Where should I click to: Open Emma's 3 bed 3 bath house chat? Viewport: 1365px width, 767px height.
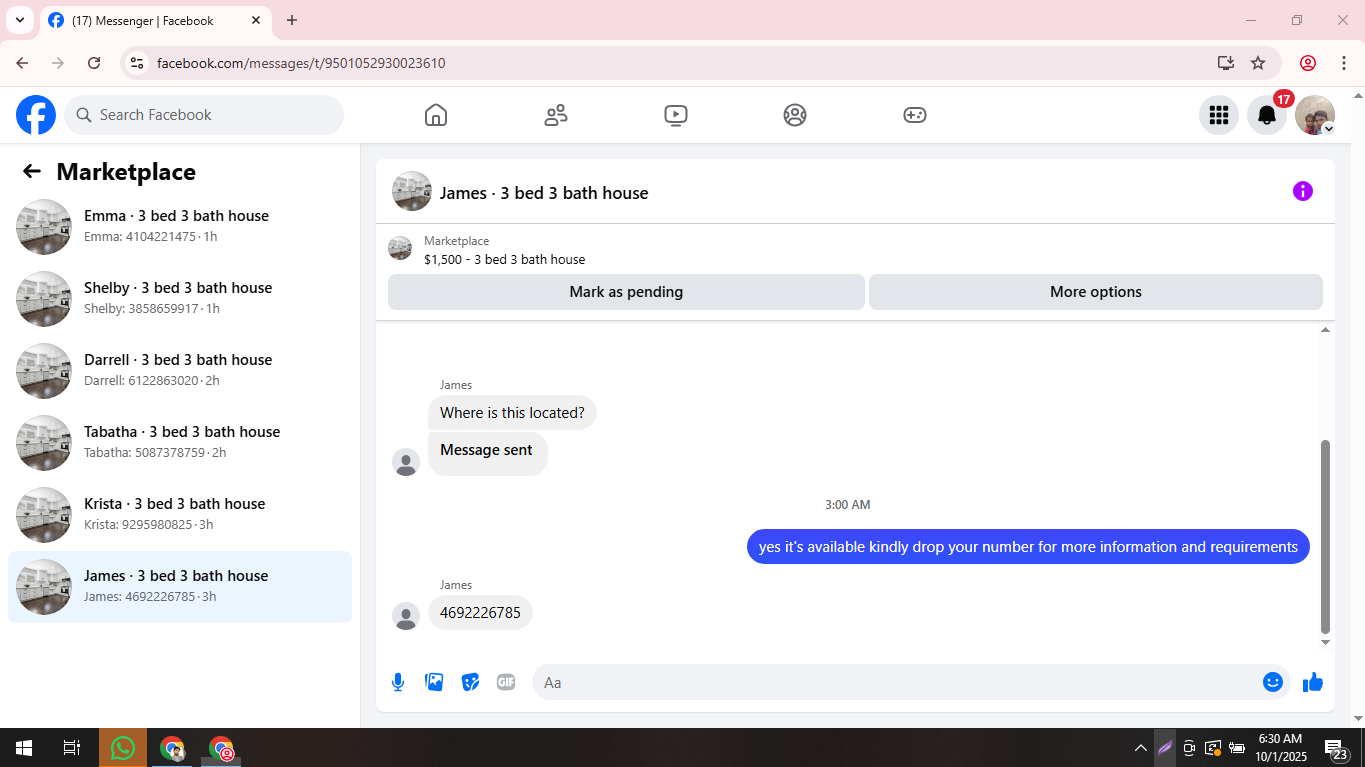pyautogui.click(x=180, y=227)
